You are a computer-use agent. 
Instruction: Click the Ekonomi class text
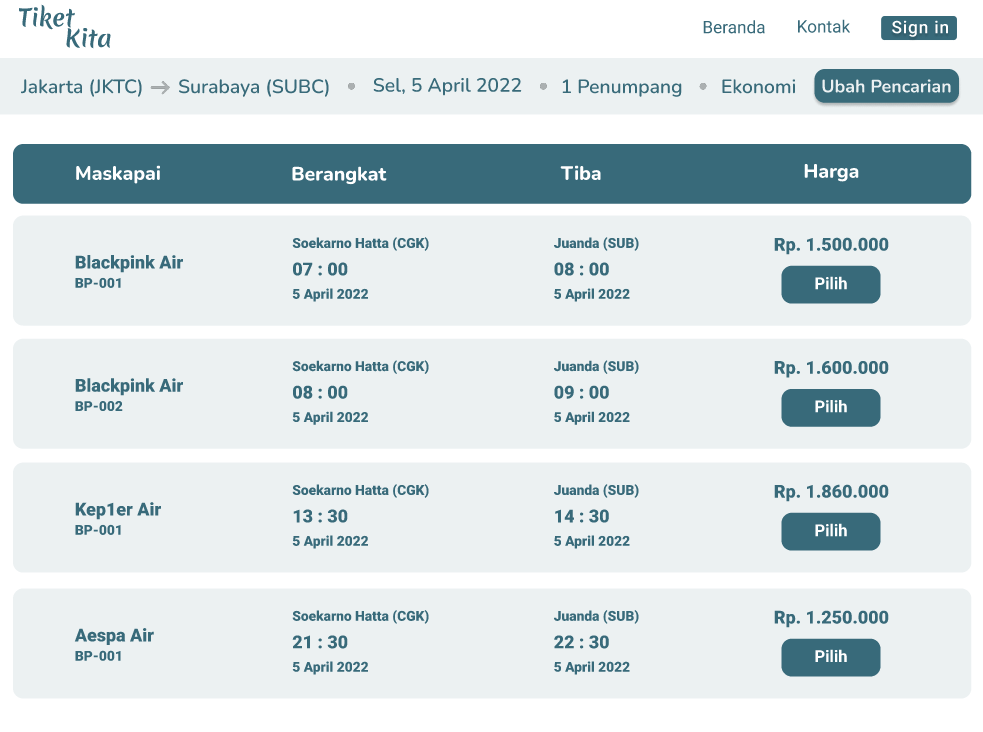coord(759,86)
